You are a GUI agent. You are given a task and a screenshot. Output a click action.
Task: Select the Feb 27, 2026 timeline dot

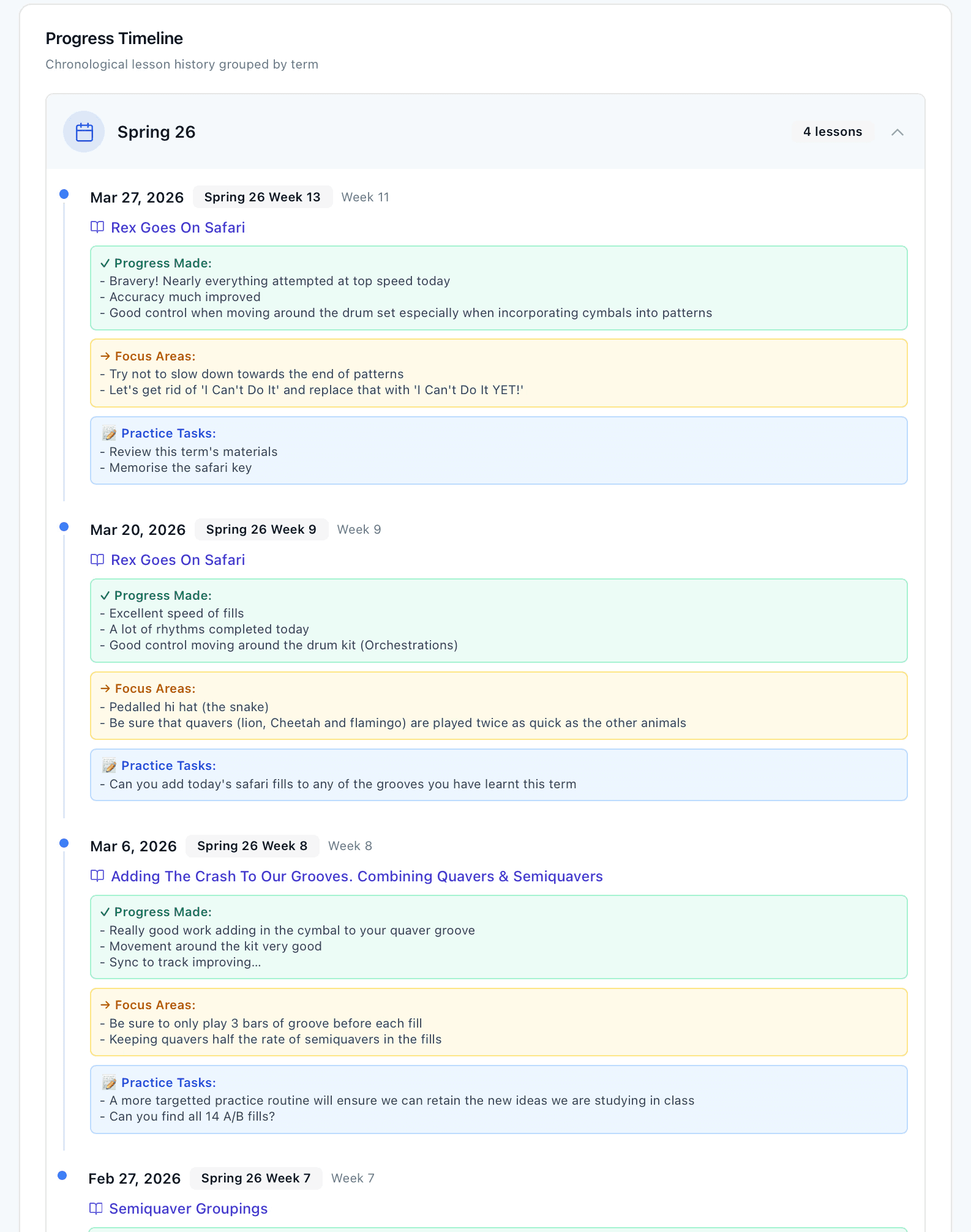point(62,1175)
